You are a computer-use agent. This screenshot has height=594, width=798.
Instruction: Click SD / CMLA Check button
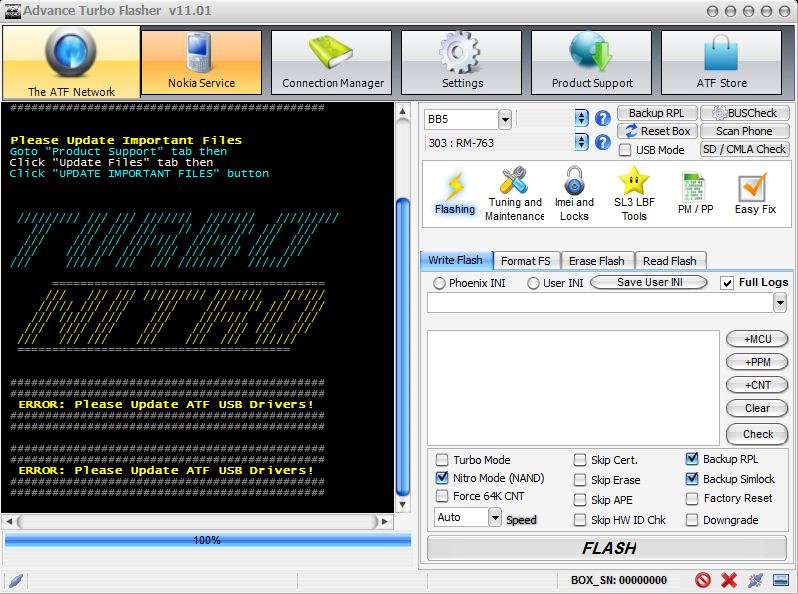point(745,149)
